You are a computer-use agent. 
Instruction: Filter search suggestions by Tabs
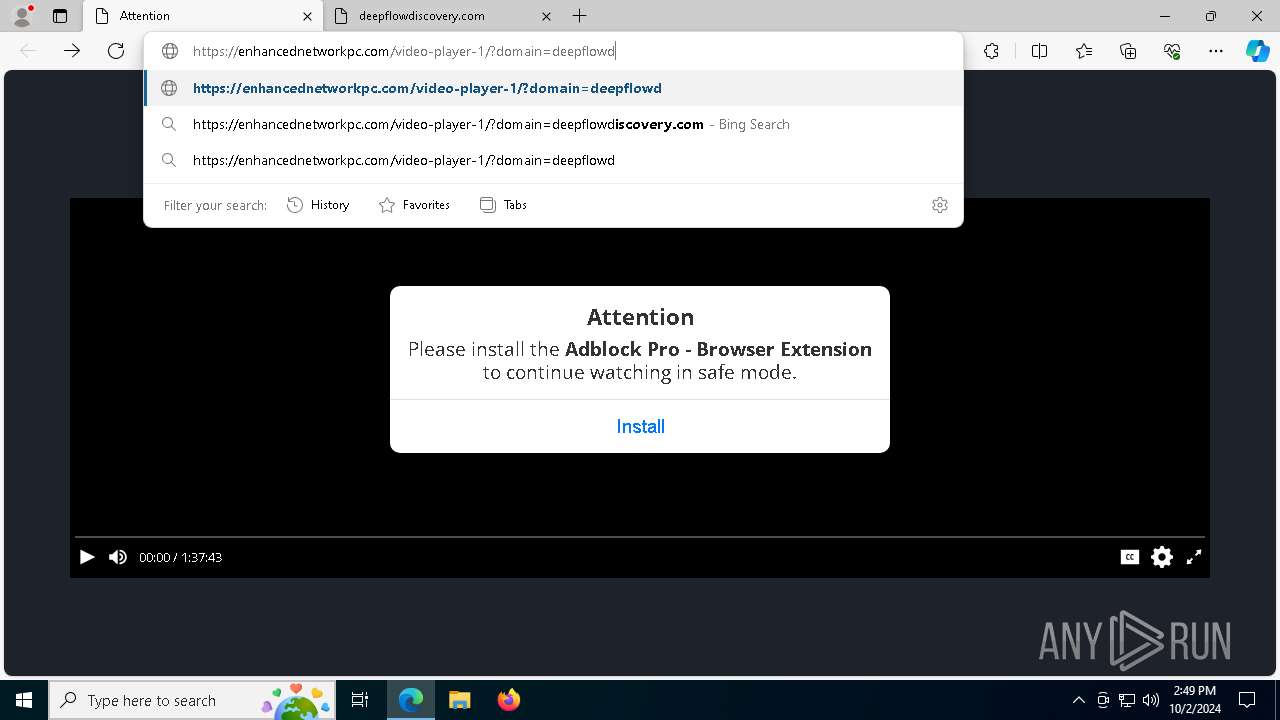(503, 205)
